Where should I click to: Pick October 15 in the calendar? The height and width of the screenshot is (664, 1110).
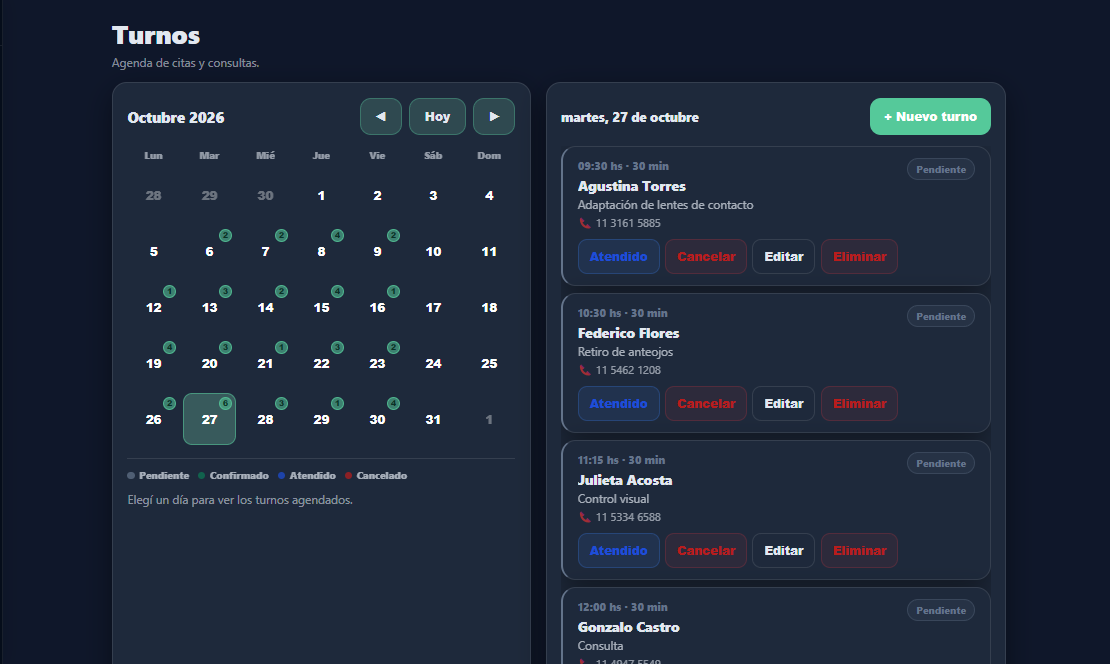[x=321, y=307]
